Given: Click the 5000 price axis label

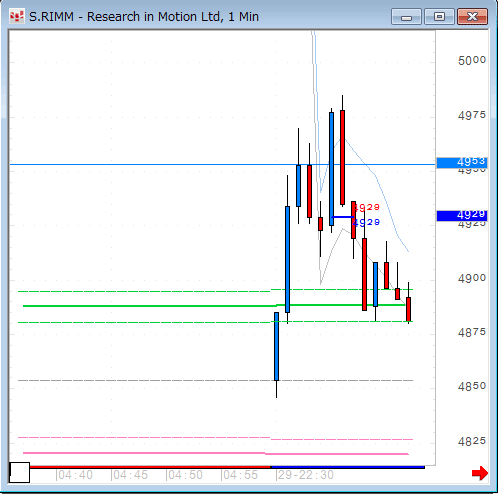Looking at the screenshot, I should click(472, 61).
